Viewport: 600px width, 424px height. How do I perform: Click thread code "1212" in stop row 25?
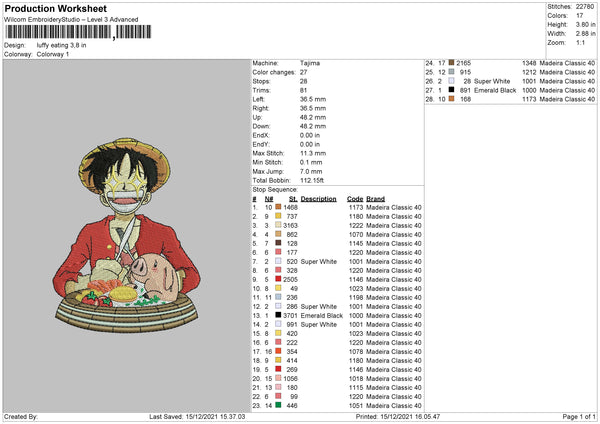pyautogui.click(x=529, y=72)
